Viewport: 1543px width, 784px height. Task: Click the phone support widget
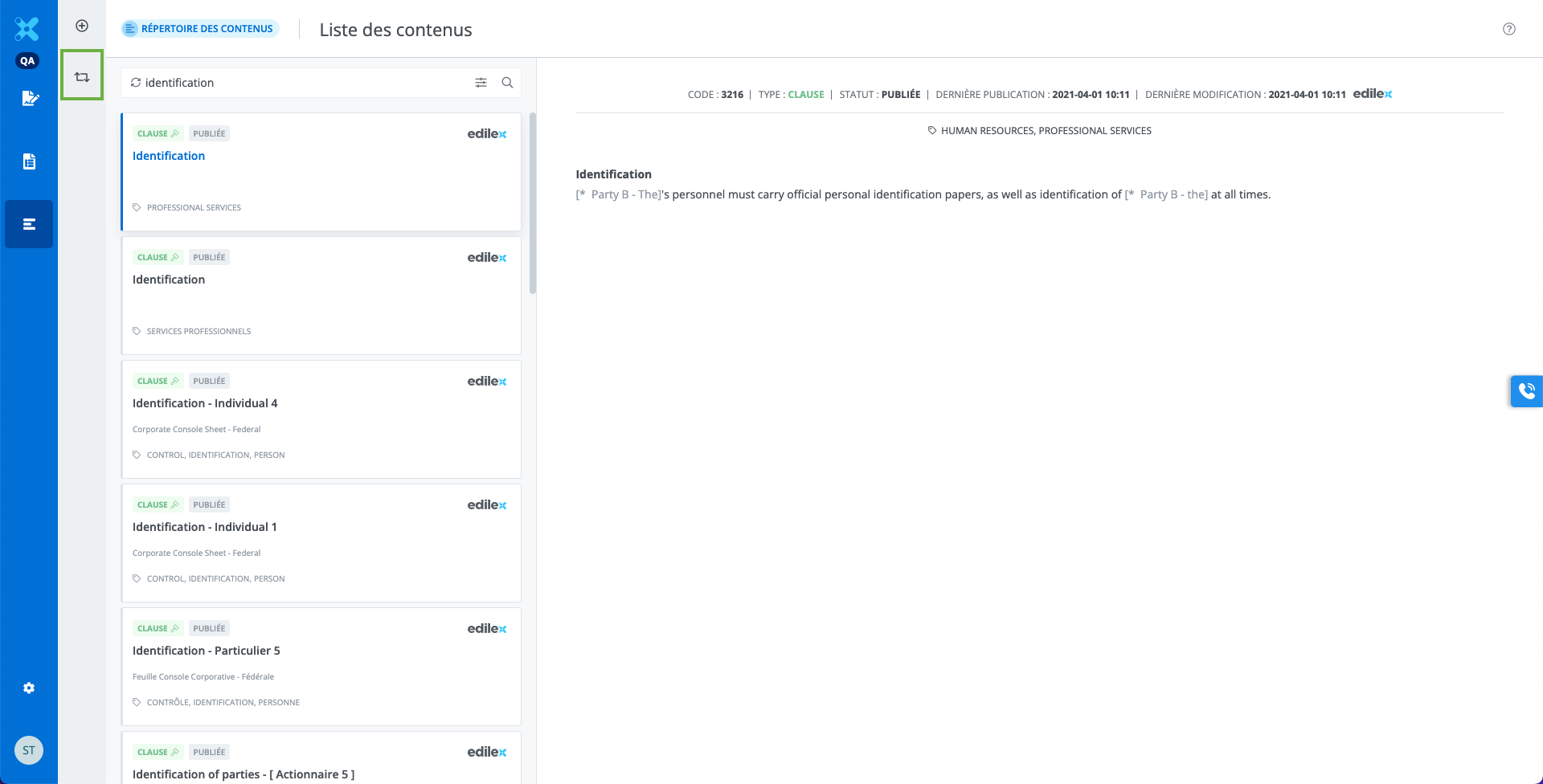(1526, 391)
